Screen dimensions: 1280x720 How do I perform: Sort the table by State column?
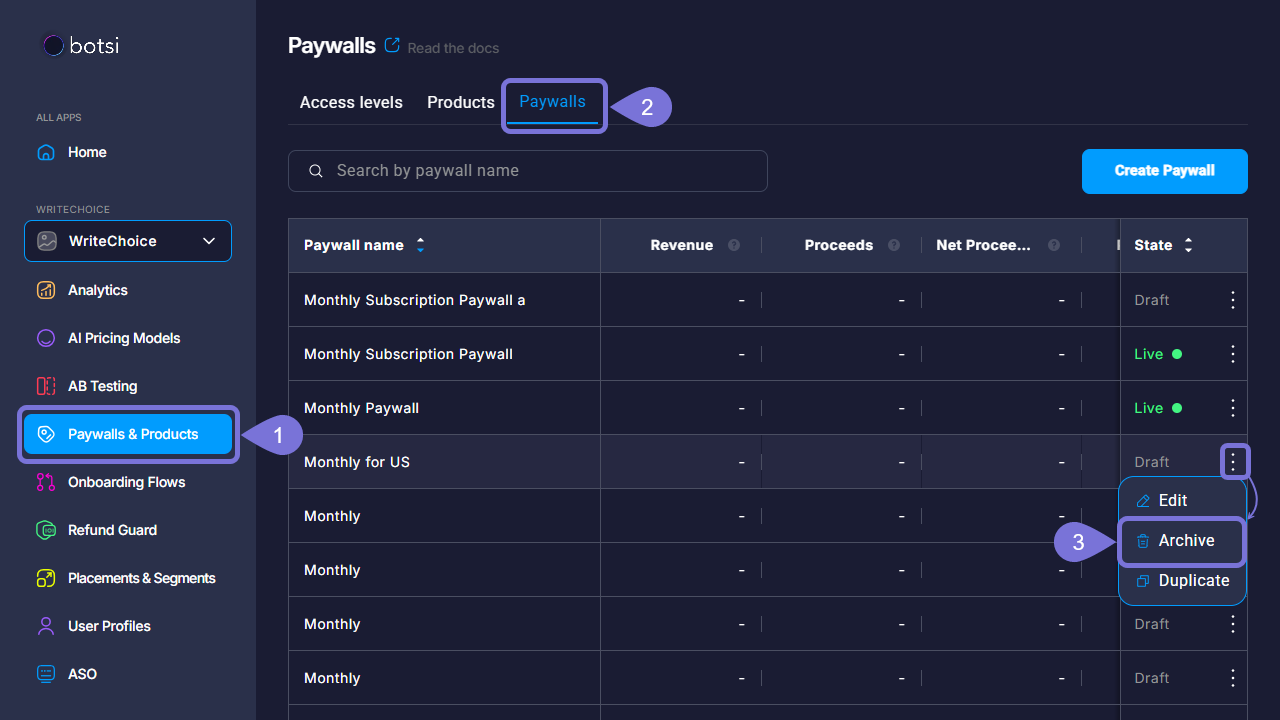pos(1188,245)
